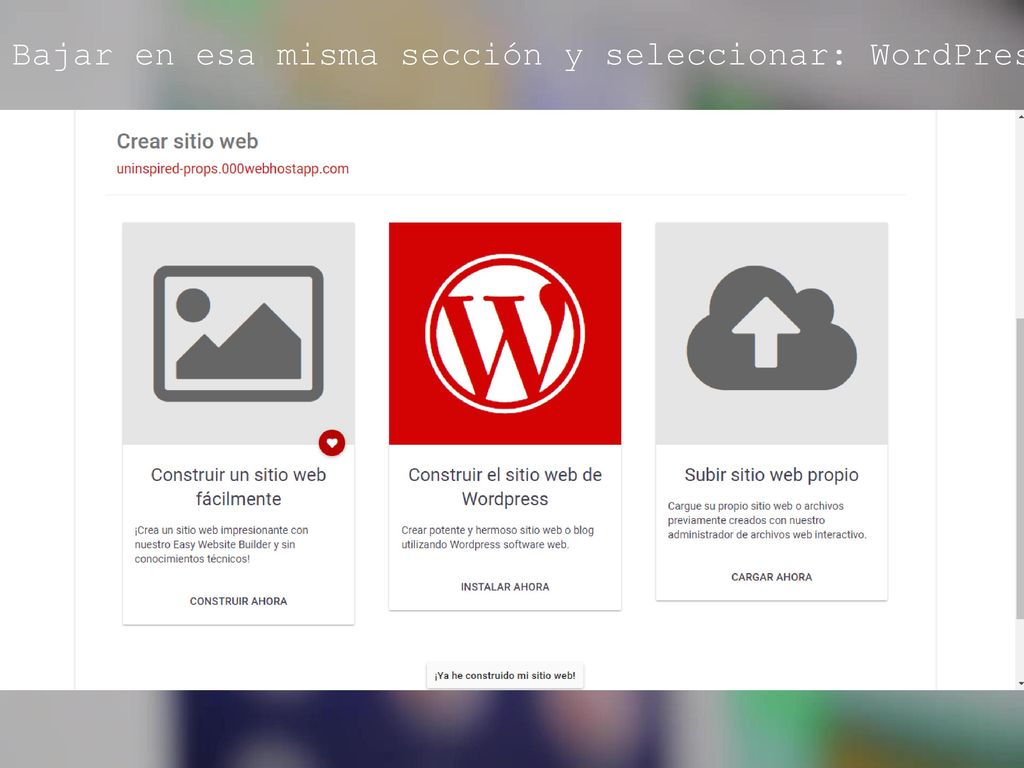Click the Crear sitio web heading
This screenshot has height=768, width=1024.
[187, 141]
